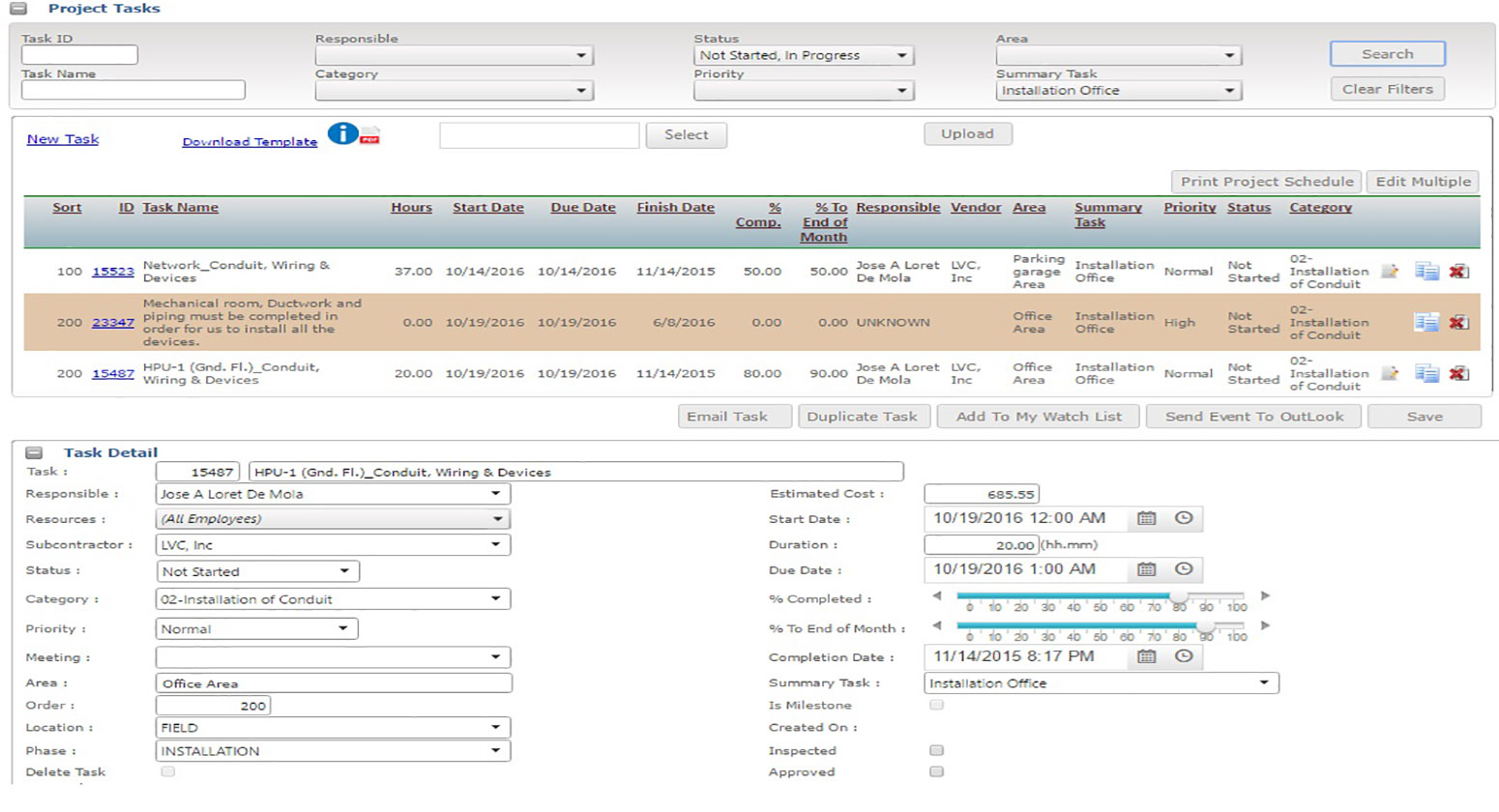Screen dimensions: 1499x812
Task: Click the blue info icon beside Download Template
Action: click(x=341, y=133)
